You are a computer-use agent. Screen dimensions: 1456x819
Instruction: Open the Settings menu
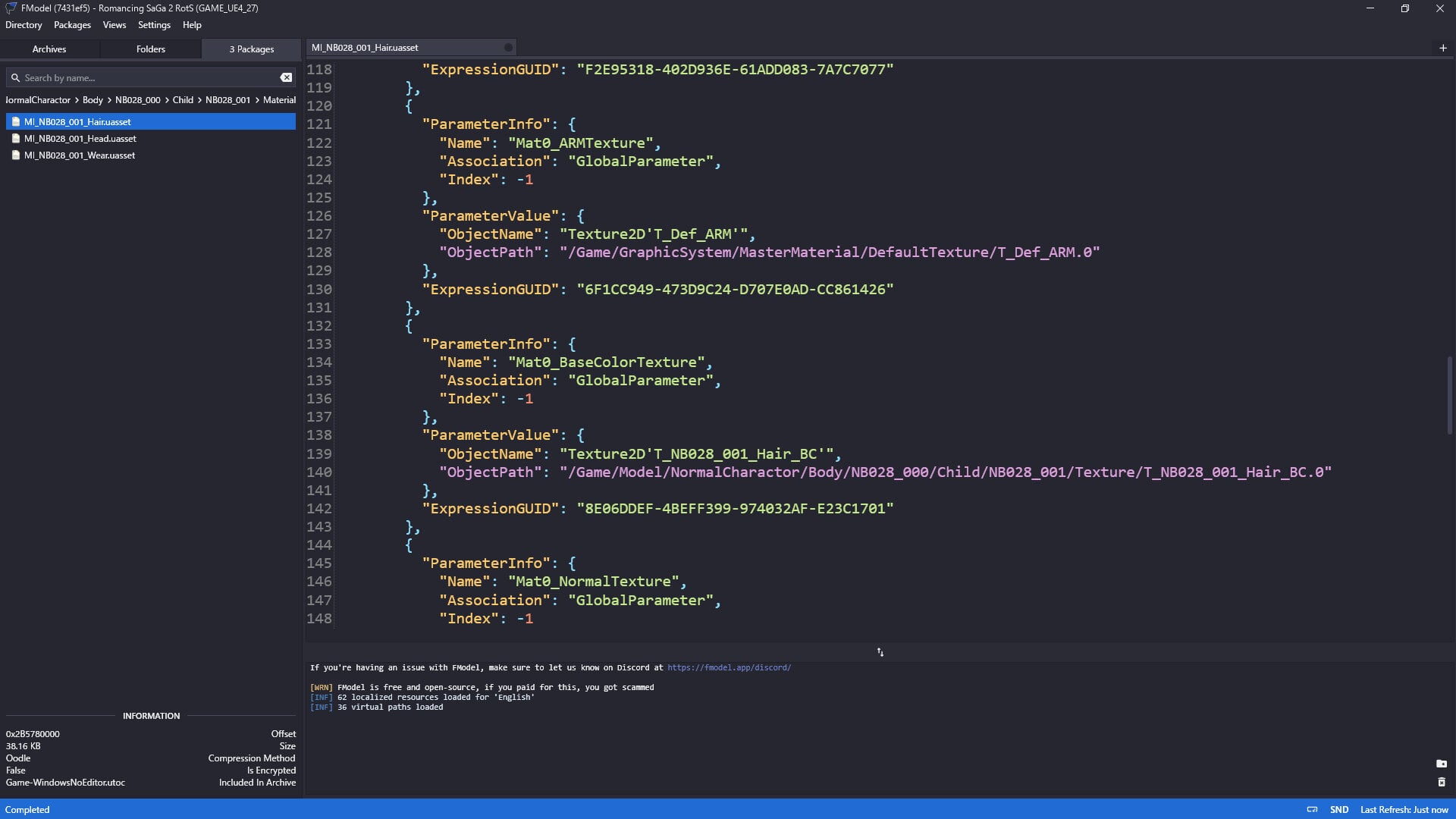tap(154, 25)
